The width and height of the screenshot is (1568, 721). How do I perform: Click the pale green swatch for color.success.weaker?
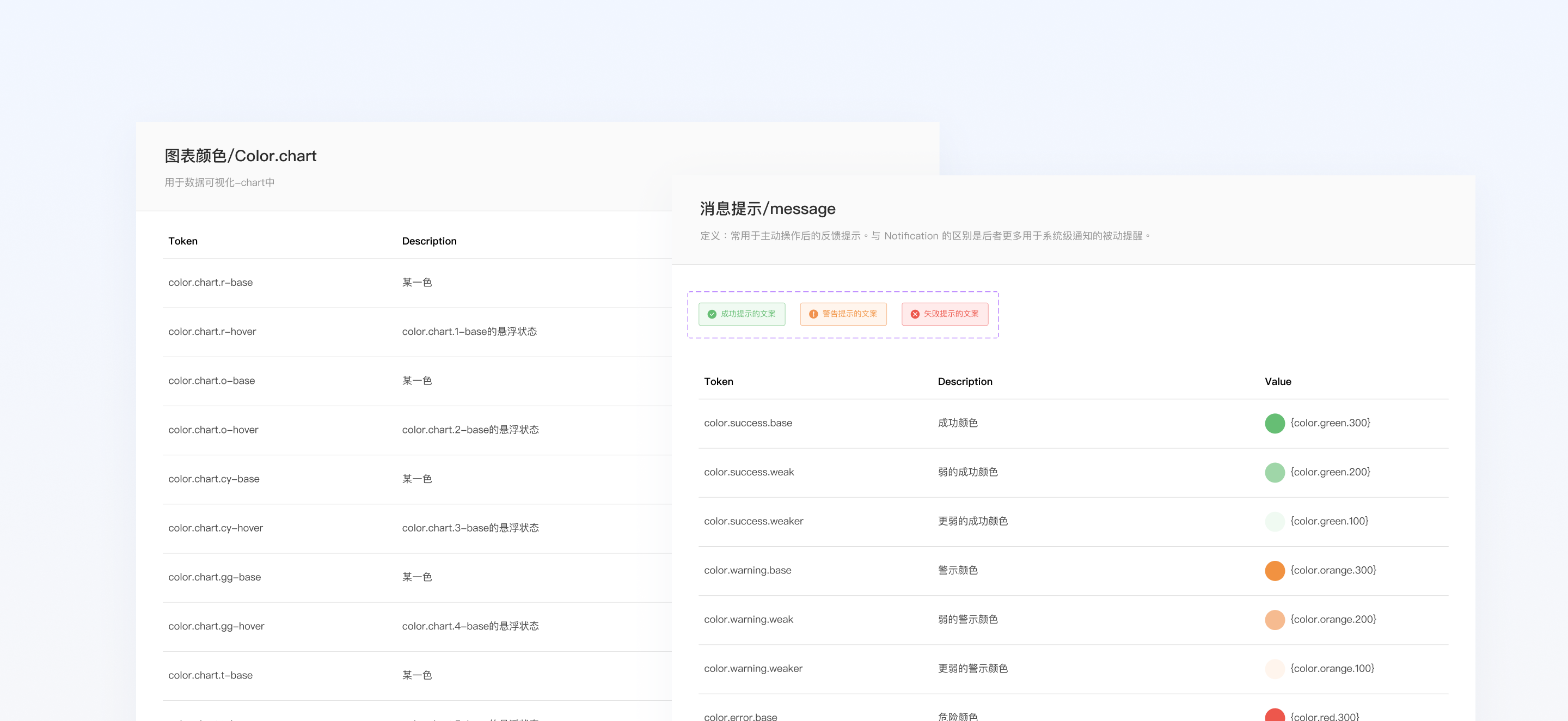pyautogui.click(x=1275, y=521)
